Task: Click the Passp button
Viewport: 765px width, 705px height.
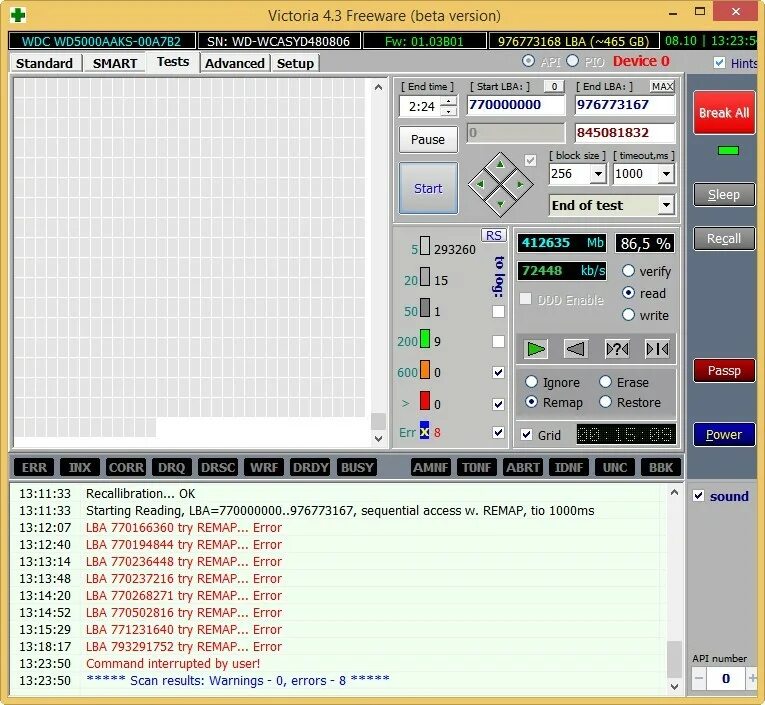Action: click(724, 371)
